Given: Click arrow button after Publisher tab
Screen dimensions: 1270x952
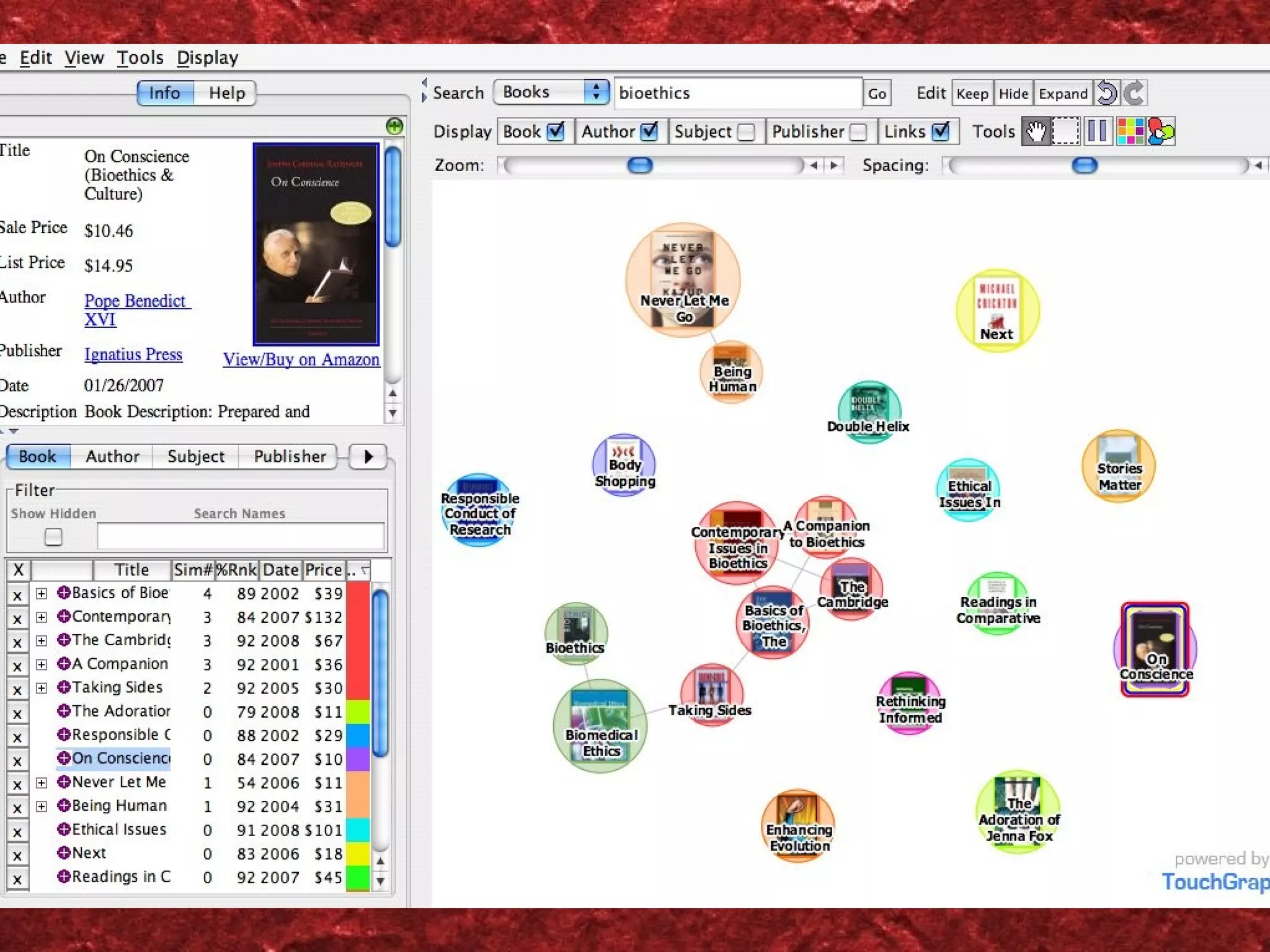Looking at the screenshot, I should pos(368,456).
